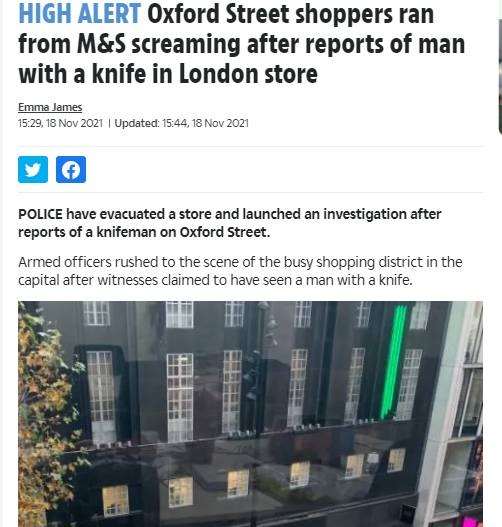The height and width of the screenshot is (527, 502).
Task: Click the bold word POLICE in the intro
Action: coord(40,214)
